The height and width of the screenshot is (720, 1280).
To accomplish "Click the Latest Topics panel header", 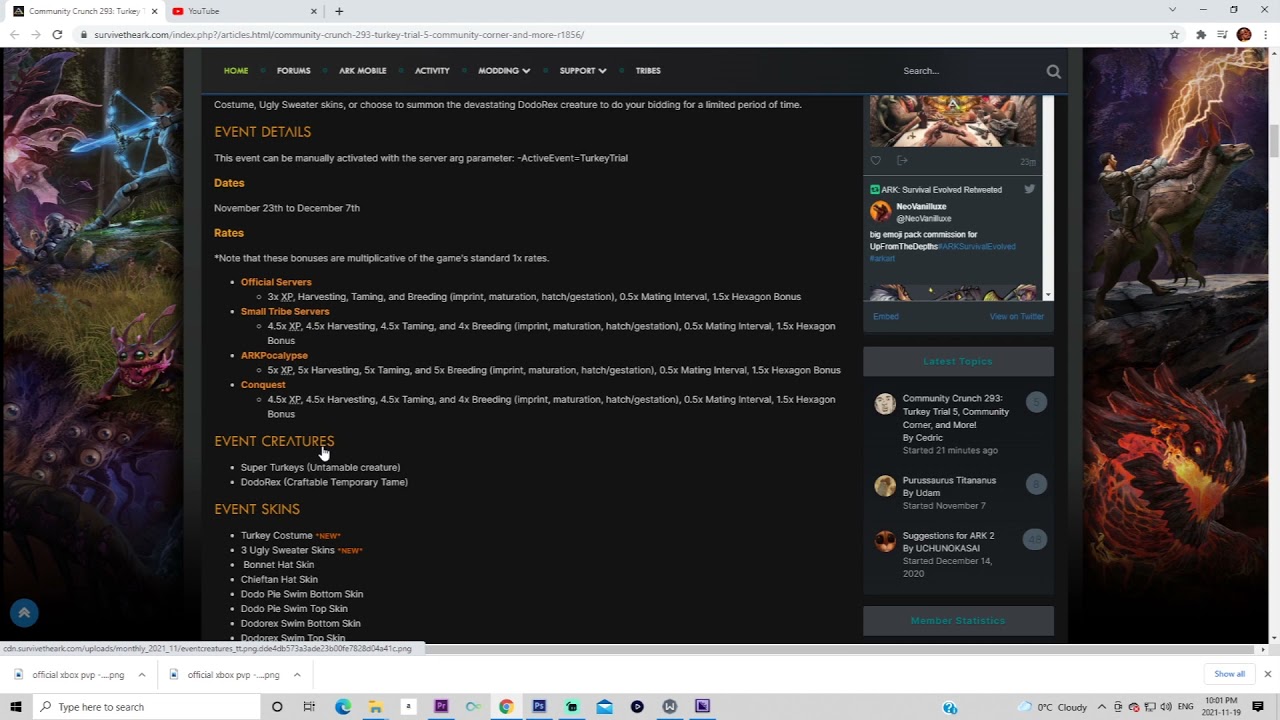I will click(x=958, y=361).
